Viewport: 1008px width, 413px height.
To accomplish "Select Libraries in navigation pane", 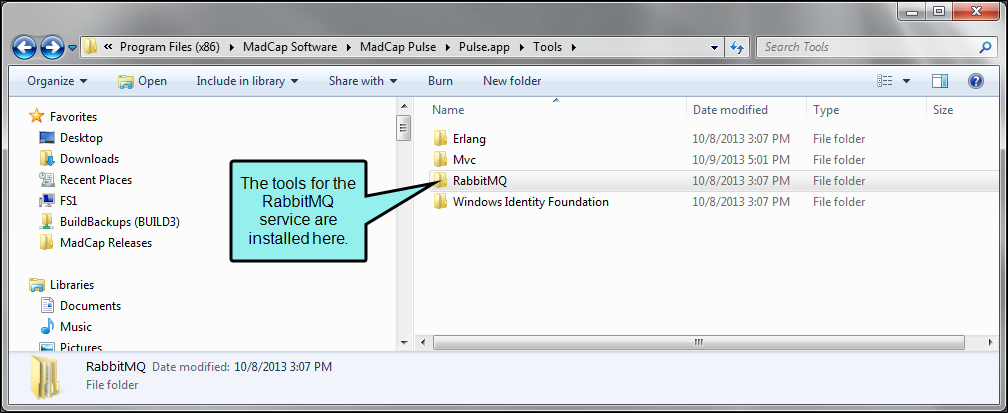I will click(72, 285).
